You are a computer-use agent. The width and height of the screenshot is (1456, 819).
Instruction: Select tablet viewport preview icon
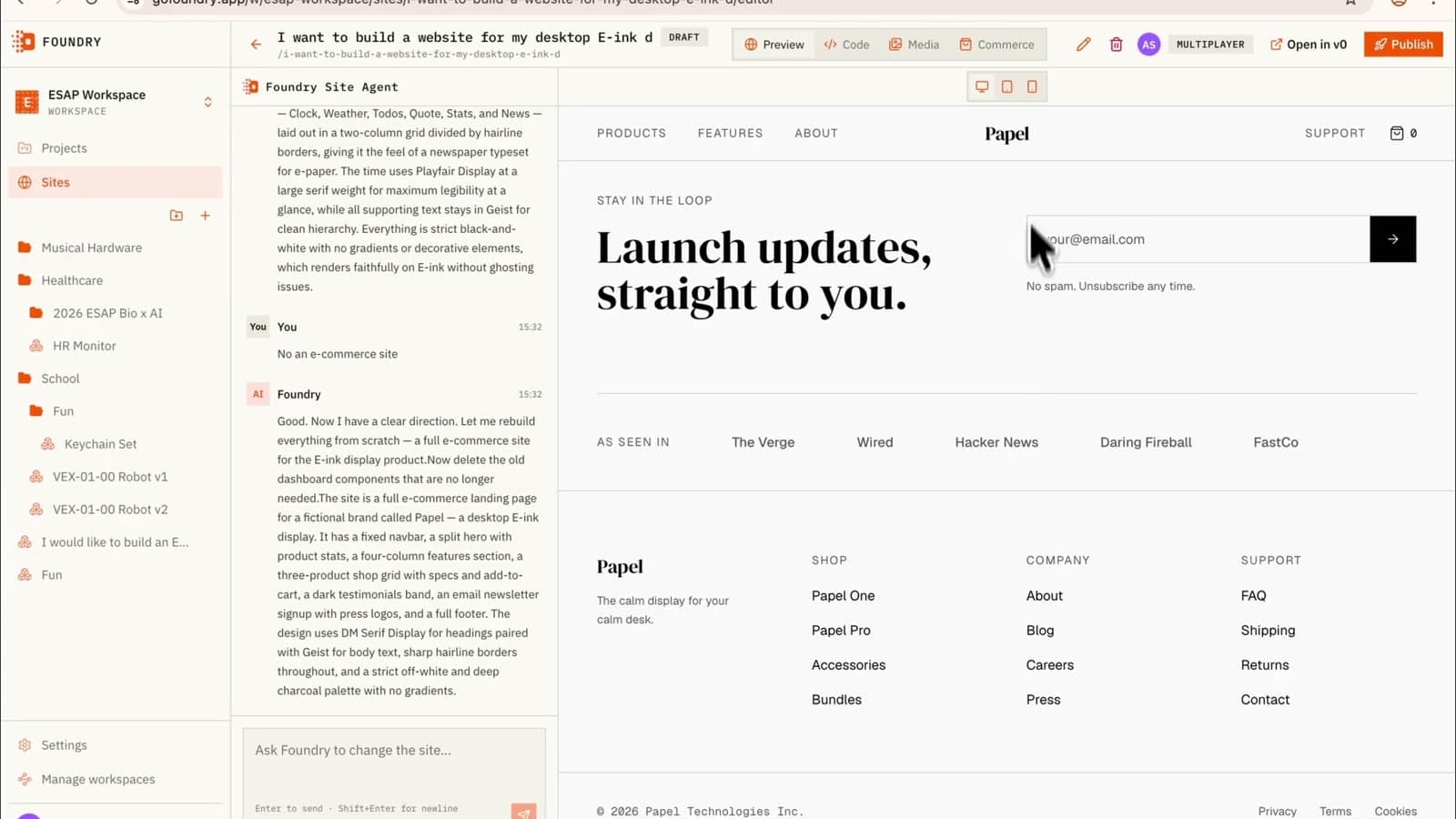pos(1006,86)
